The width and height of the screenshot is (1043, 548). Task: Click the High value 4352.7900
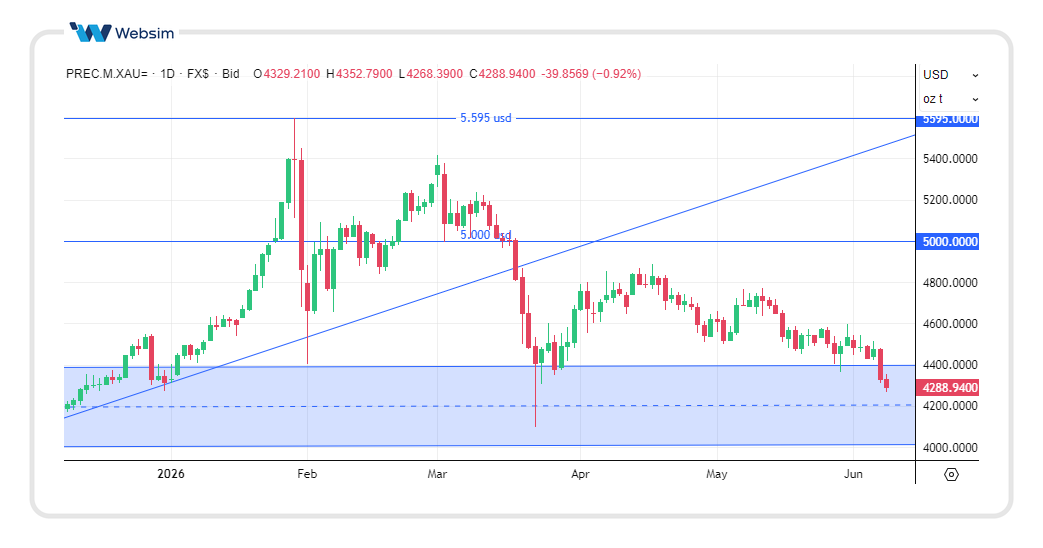(364, 74)
